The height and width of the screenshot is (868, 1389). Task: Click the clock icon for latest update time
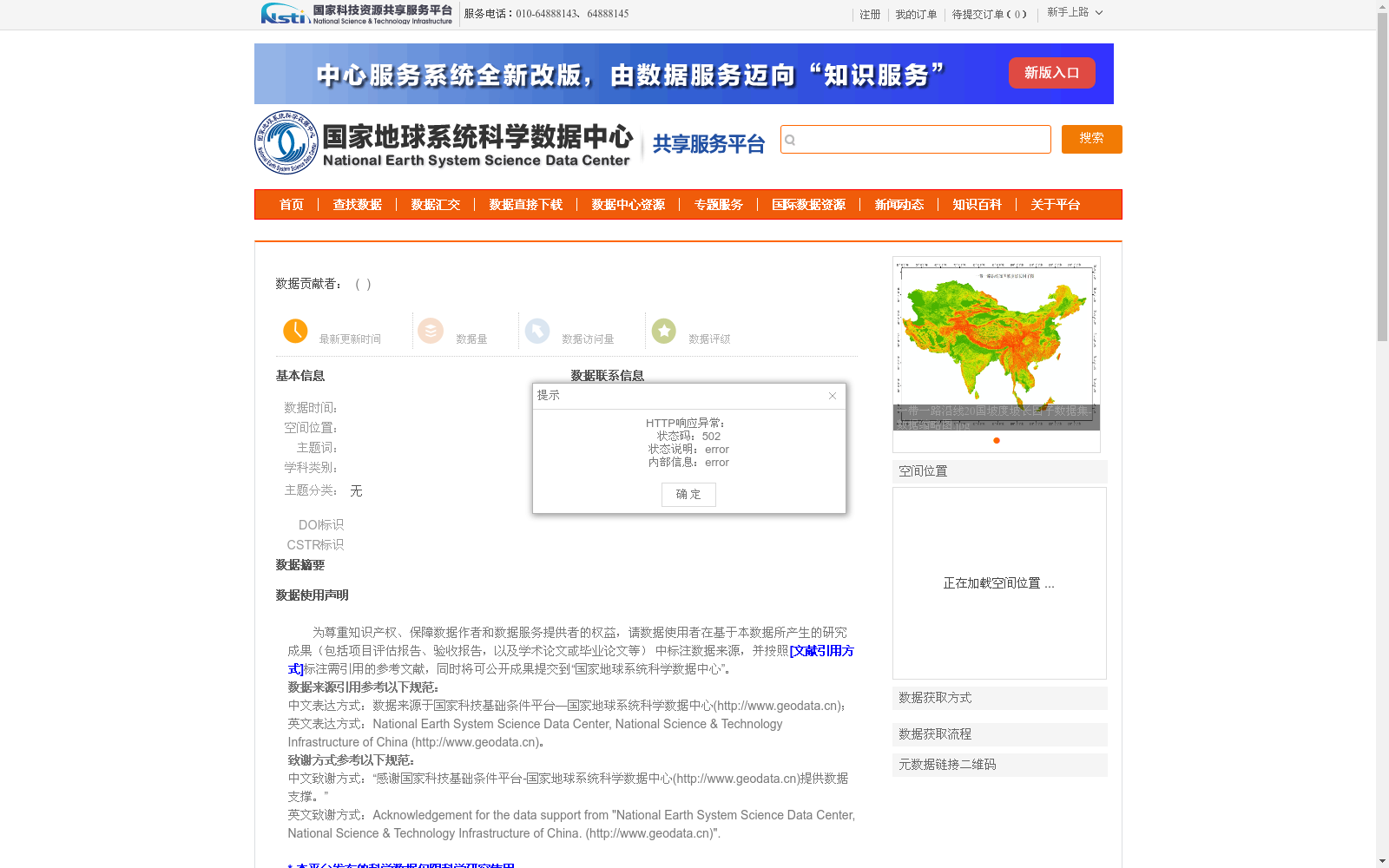point(295,331)
